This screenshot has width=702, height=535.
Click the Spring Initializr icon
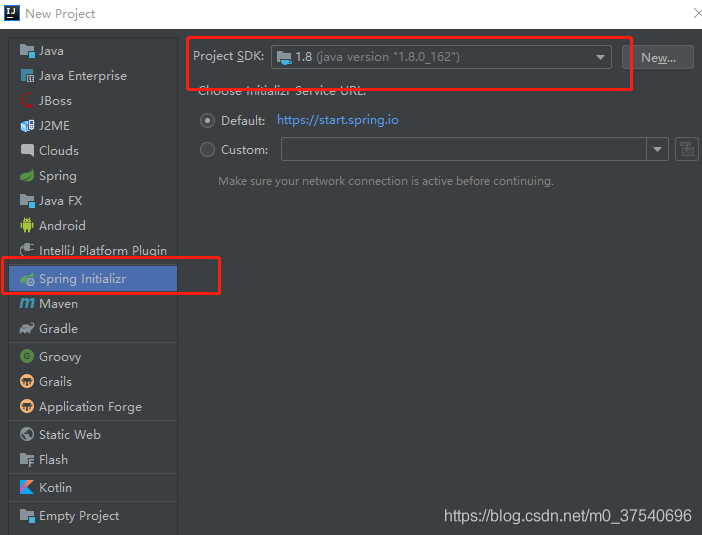click(27, 279)
